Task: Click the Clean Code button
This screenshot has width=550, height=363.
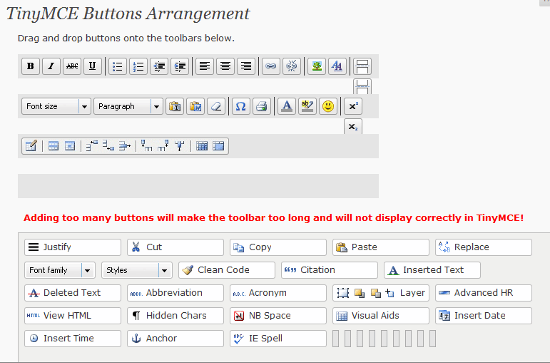Action: click(227, 270)
